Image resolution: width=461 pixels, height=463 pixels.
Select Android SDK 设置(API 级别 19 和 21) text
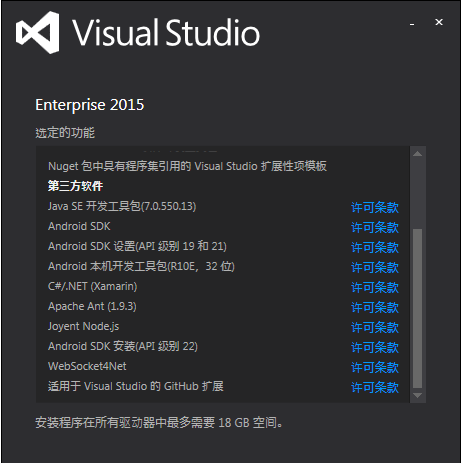coord(137,246)
